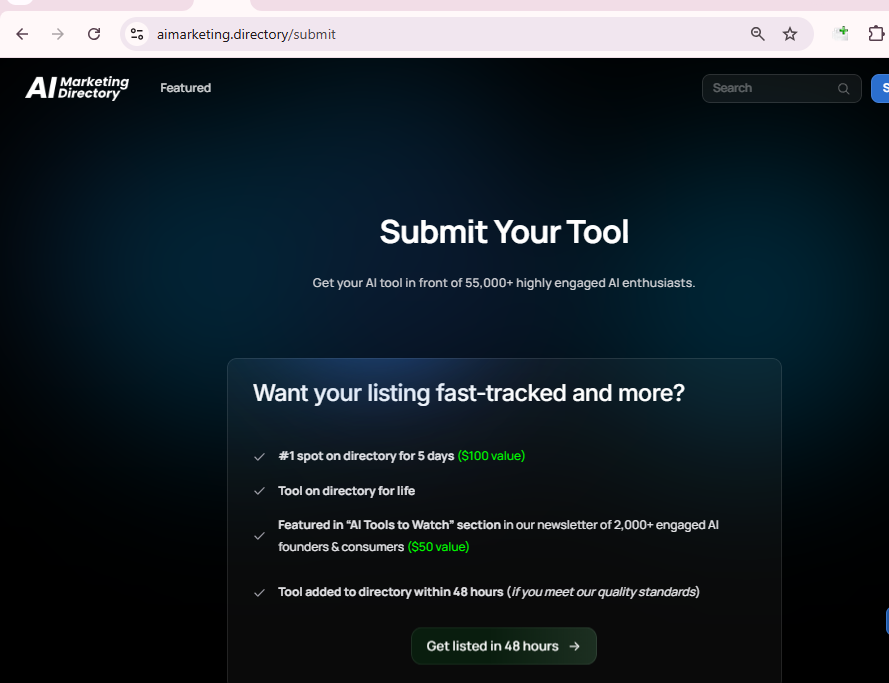
Task: Click the AI Marketing Directory logo
Action: pyautogui.click(x=77, y=88)
